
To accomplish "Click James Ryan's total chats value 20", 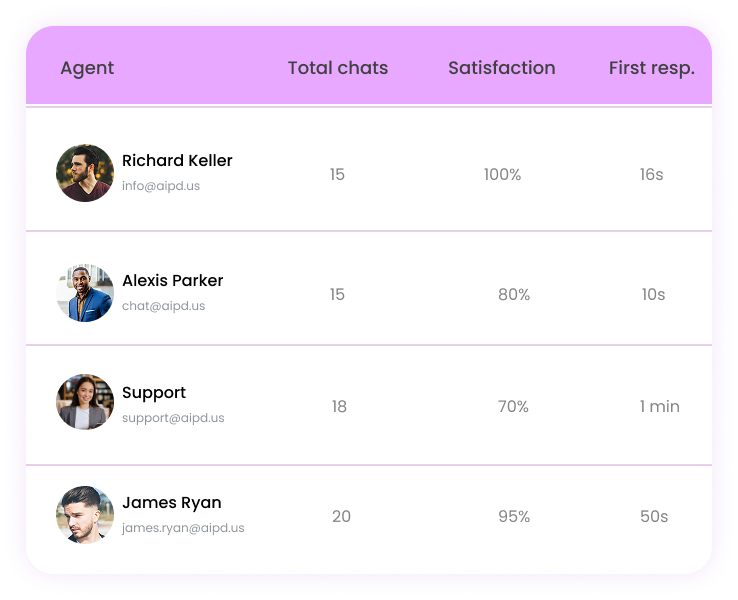I will click(341, 516).
